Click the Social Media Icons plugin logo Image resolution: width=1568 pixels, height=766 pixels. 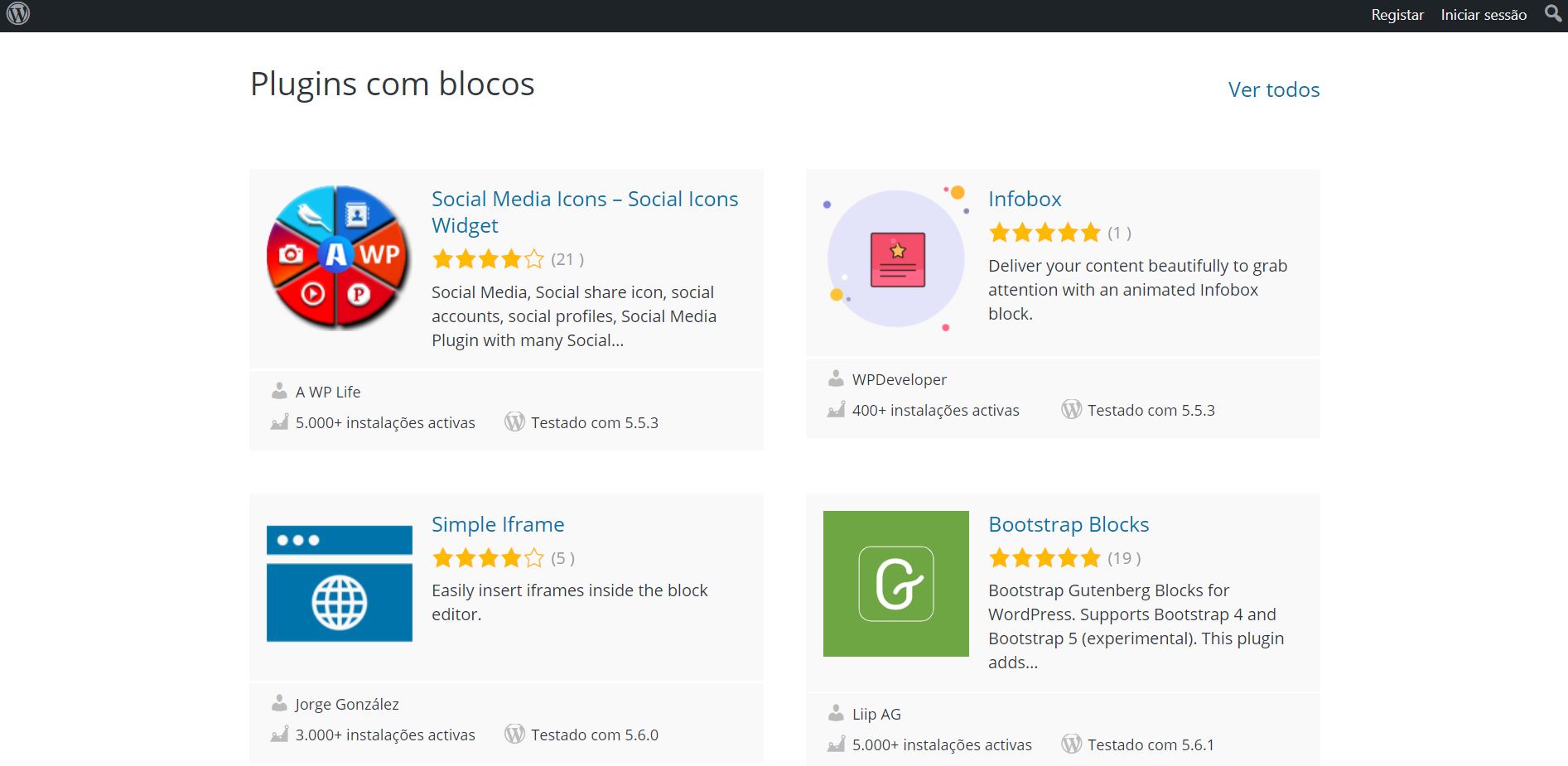pos(339,258)
